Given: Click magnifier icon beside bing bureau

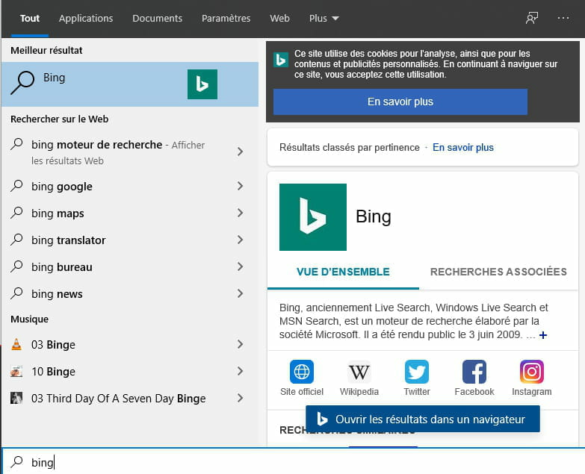Looking at the screenshot, I should (x=17, y=266).
